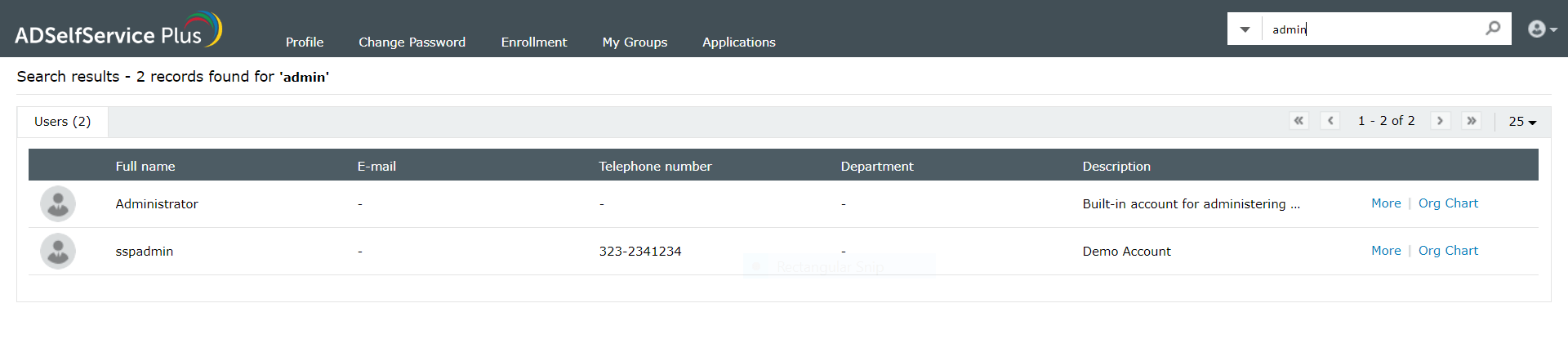
Task: Select the My Groups tab
Action: point(635,42)
